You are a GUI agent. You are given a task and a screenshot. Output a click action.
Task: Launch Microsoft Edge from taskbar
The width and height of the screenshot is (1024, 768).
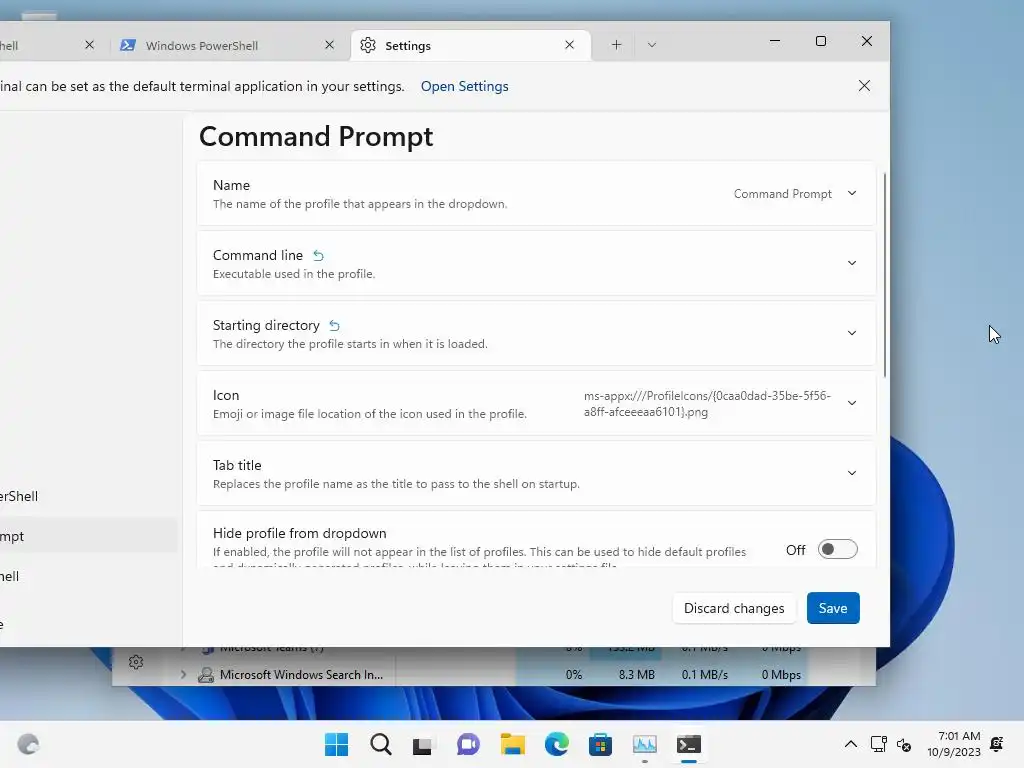click(556, 744)
